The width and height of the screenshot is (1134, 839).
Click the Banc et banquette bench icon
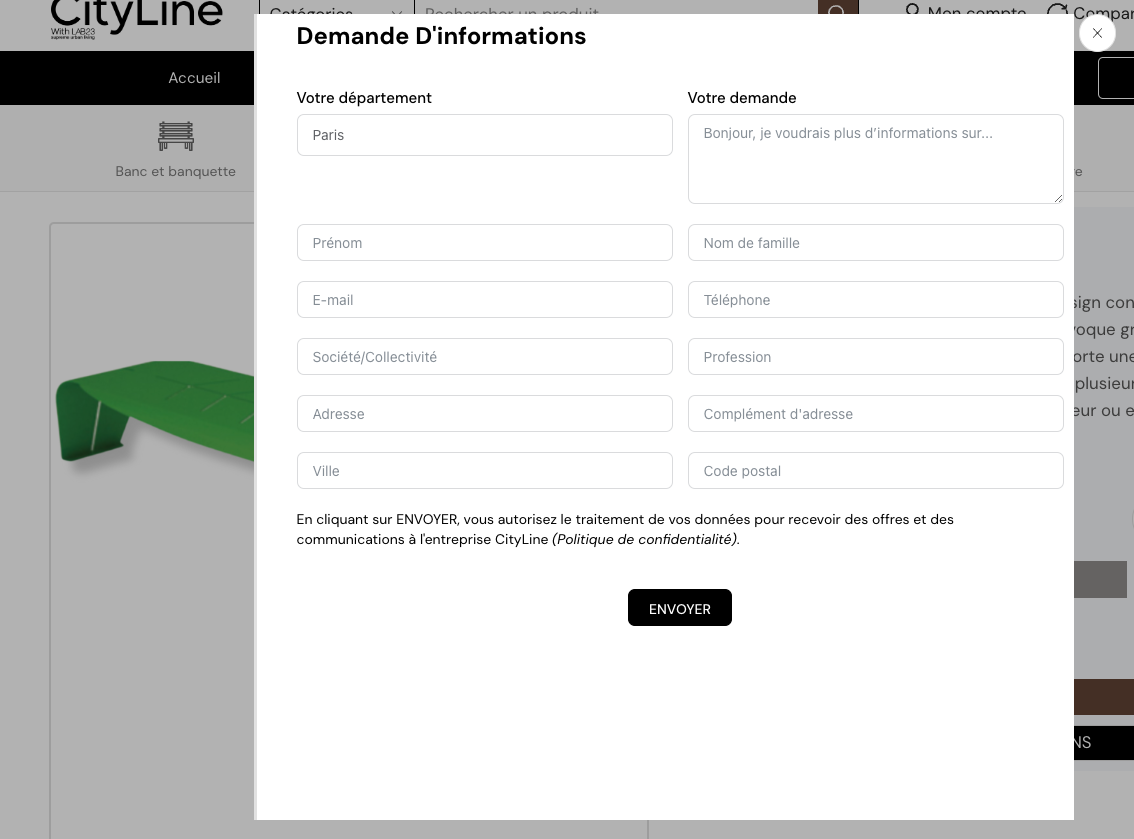[x=175, y=136]
